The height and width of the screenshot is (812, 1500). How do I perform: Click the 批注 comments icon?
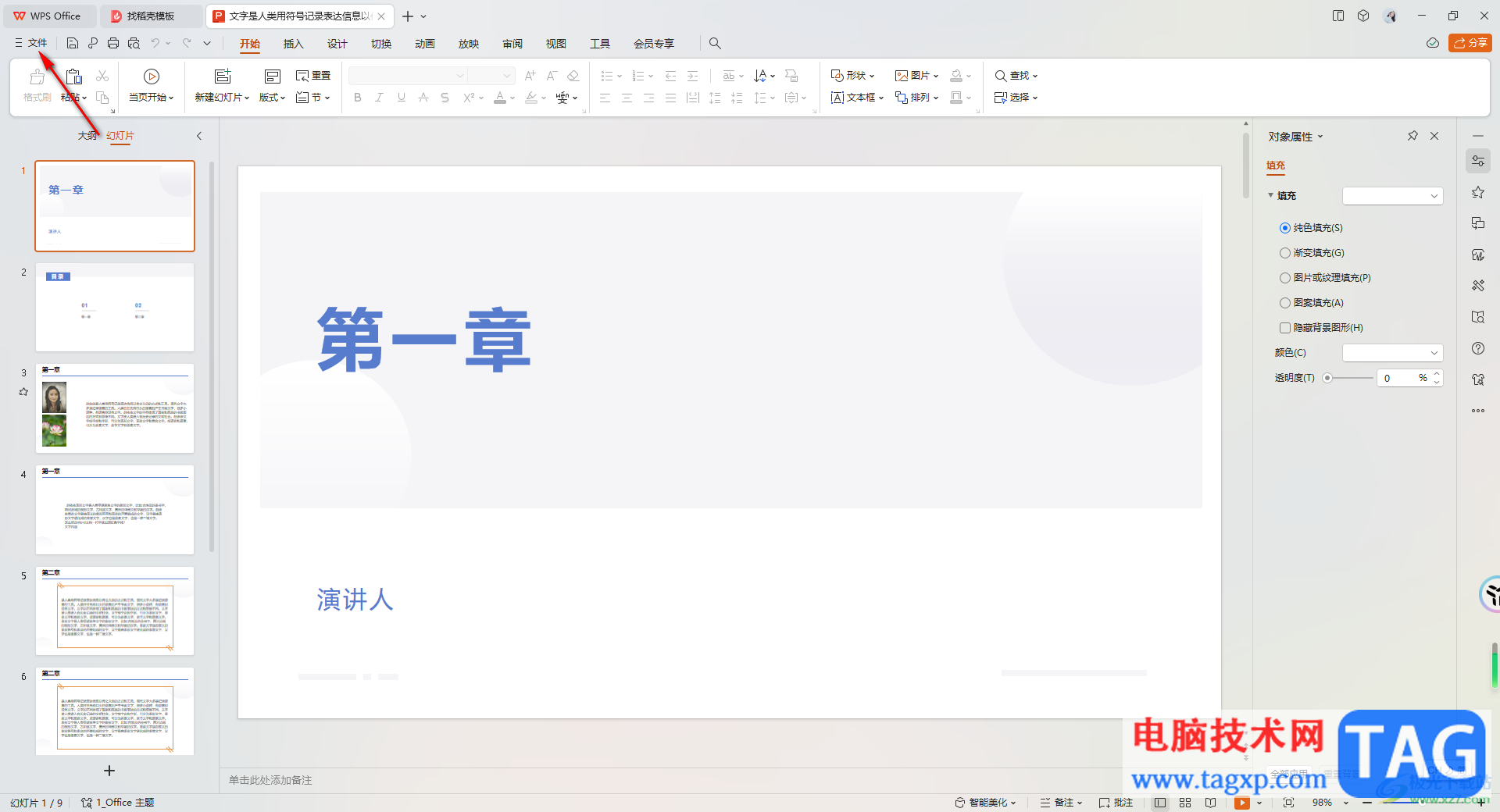coord(1116,803)
